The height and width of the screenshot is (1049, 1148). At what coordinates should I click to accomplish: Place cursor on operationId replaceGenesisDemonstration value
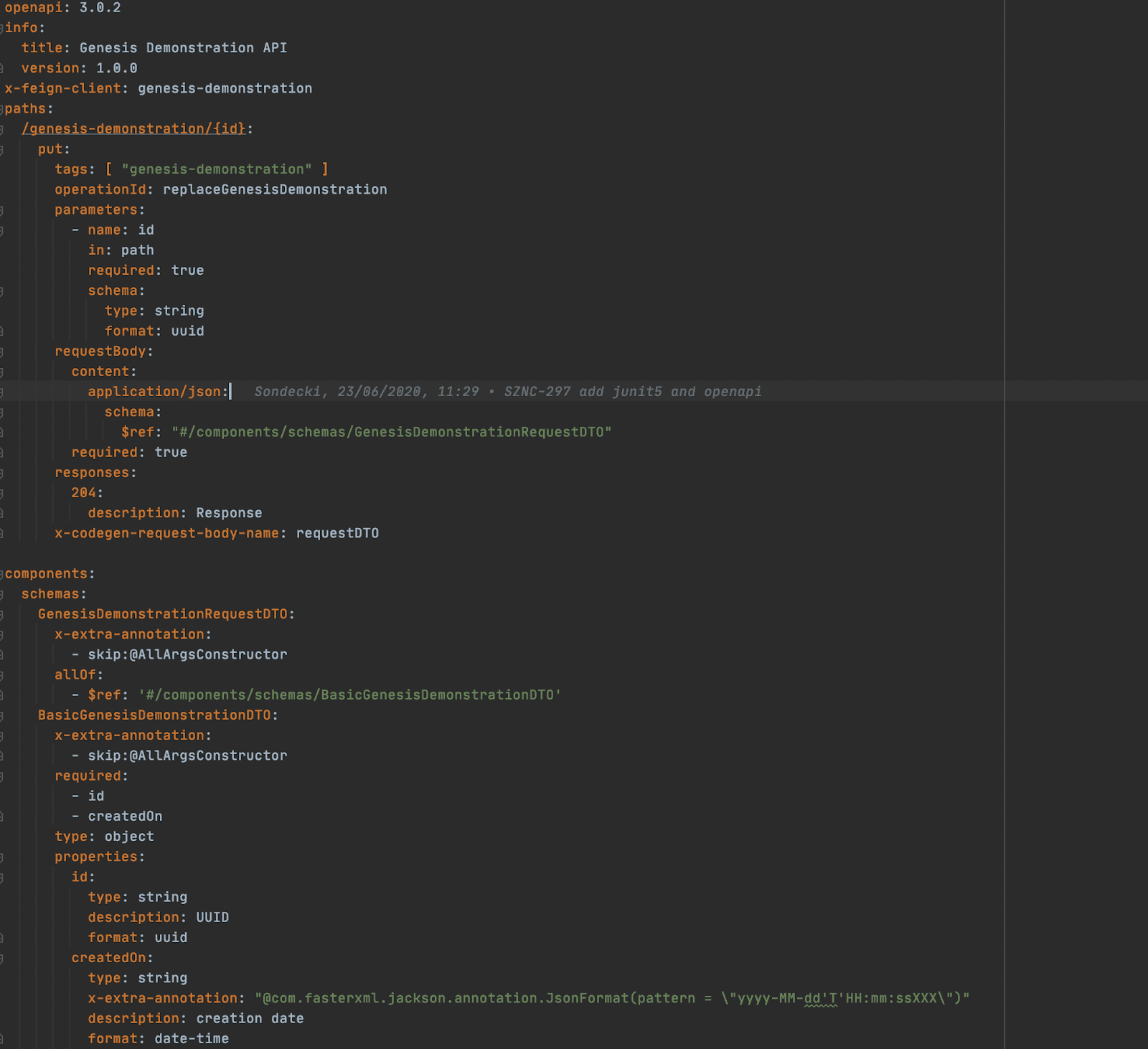[275, 189]
